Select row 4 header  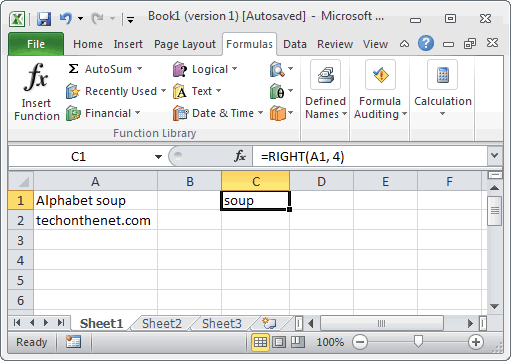tap(21, 260)
